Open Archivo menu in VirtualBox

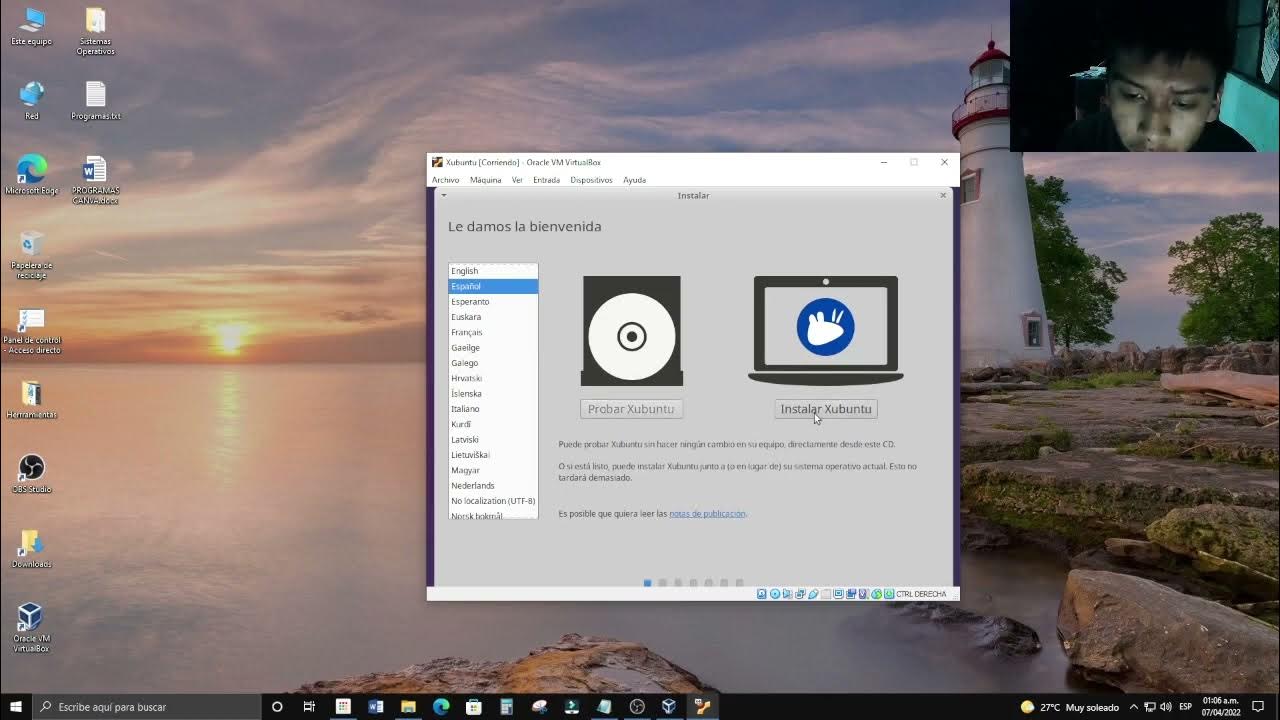[445, 180]
